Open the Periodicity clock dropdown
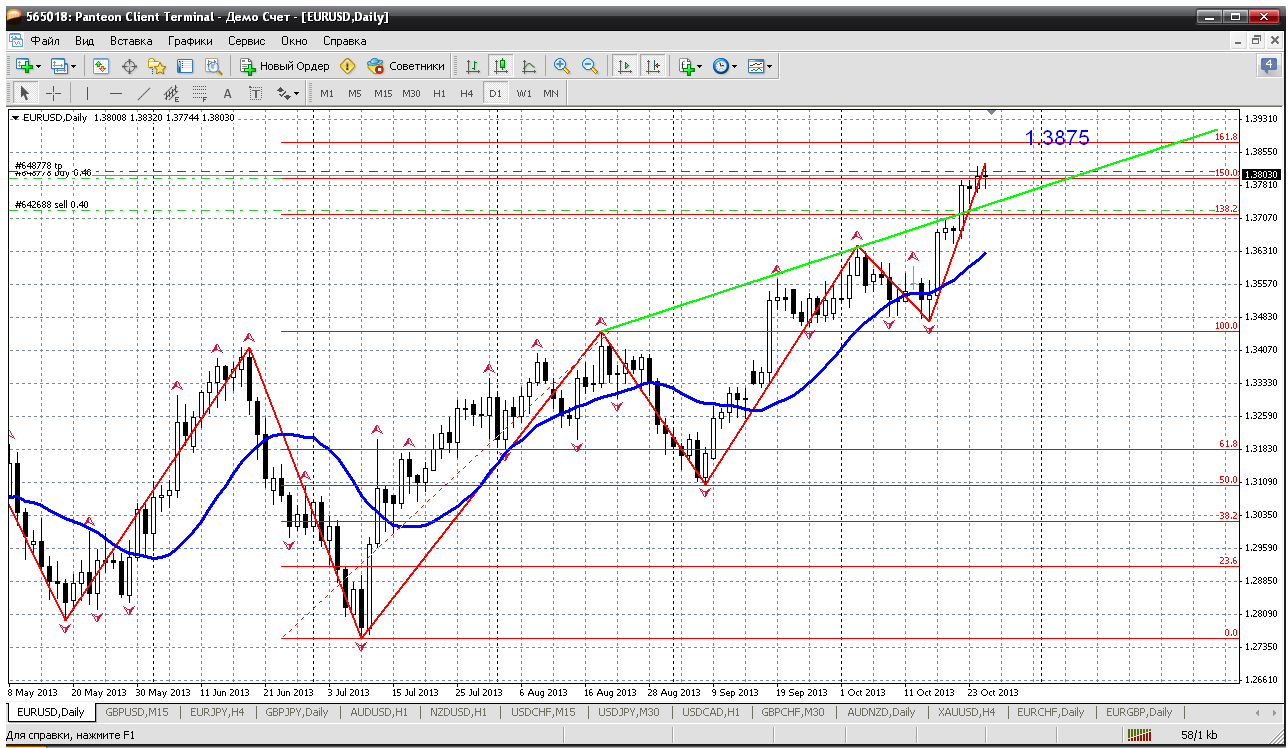The width and height of the screenshot is (1288, 748). tap(725, 66)
